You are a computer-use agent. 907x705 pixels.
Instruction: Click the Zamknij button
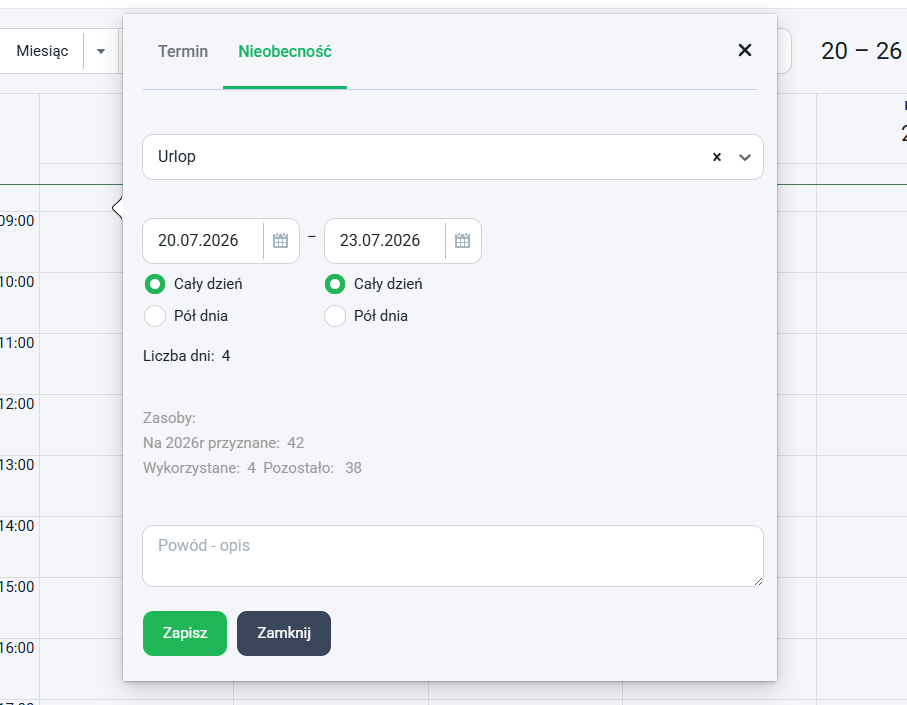point(284,633)
